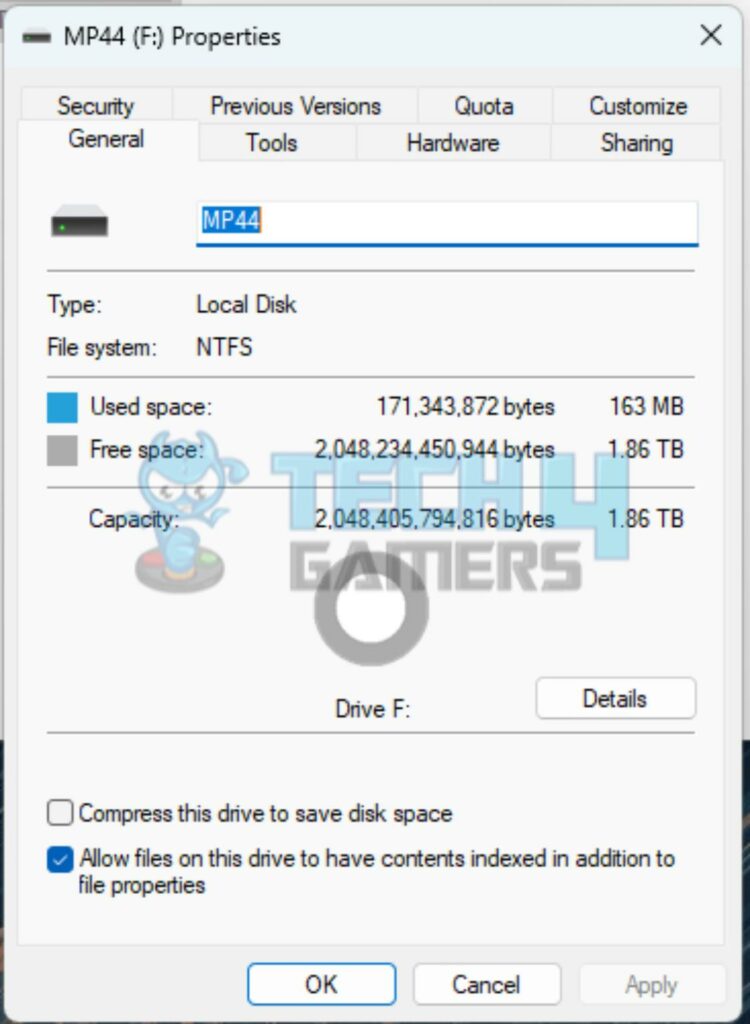Select the General tab
The width and height of the screenshot is (750, 1024).
coord(106,139)
